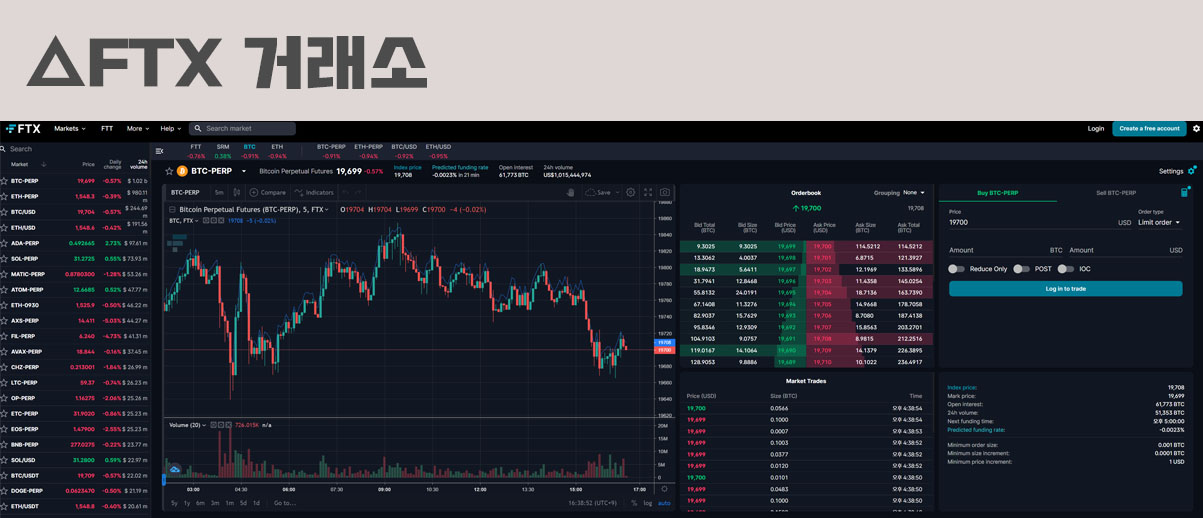Select DOGE-PERP market row

coord(75,491)
